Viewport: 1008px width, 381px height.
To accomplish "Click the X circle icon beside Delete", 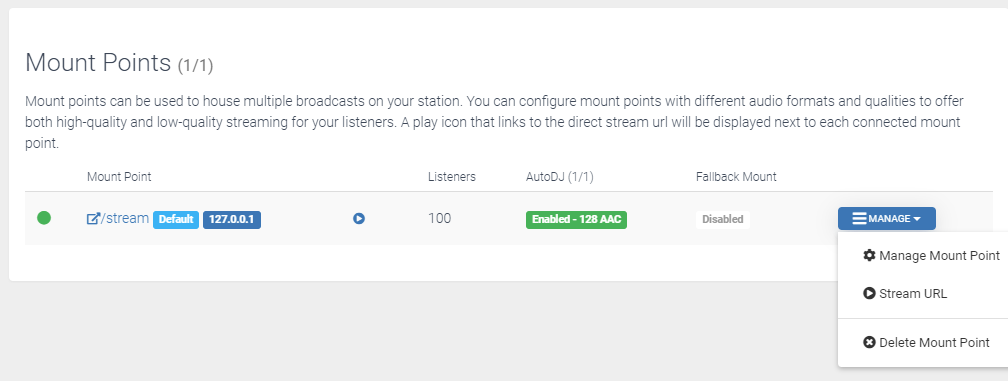I will 869,342.
